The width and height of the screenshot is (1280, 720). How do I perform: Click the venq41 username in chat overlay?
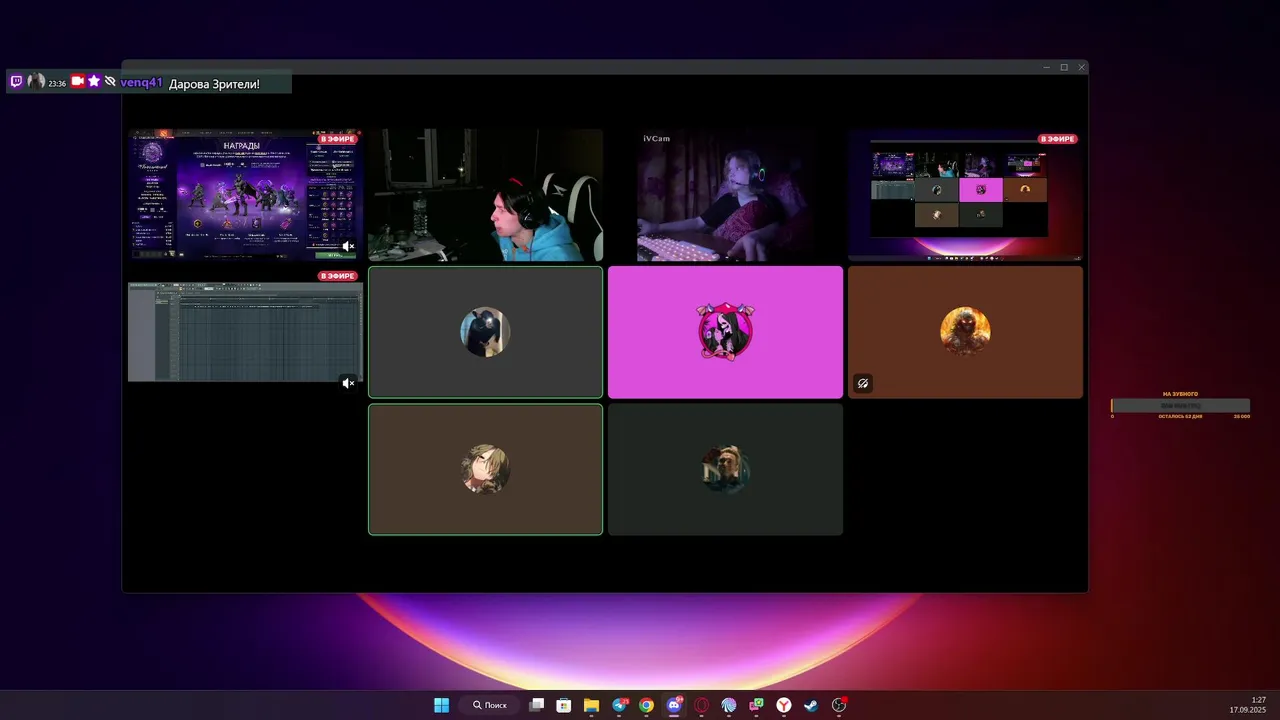[x=141, y=83]
